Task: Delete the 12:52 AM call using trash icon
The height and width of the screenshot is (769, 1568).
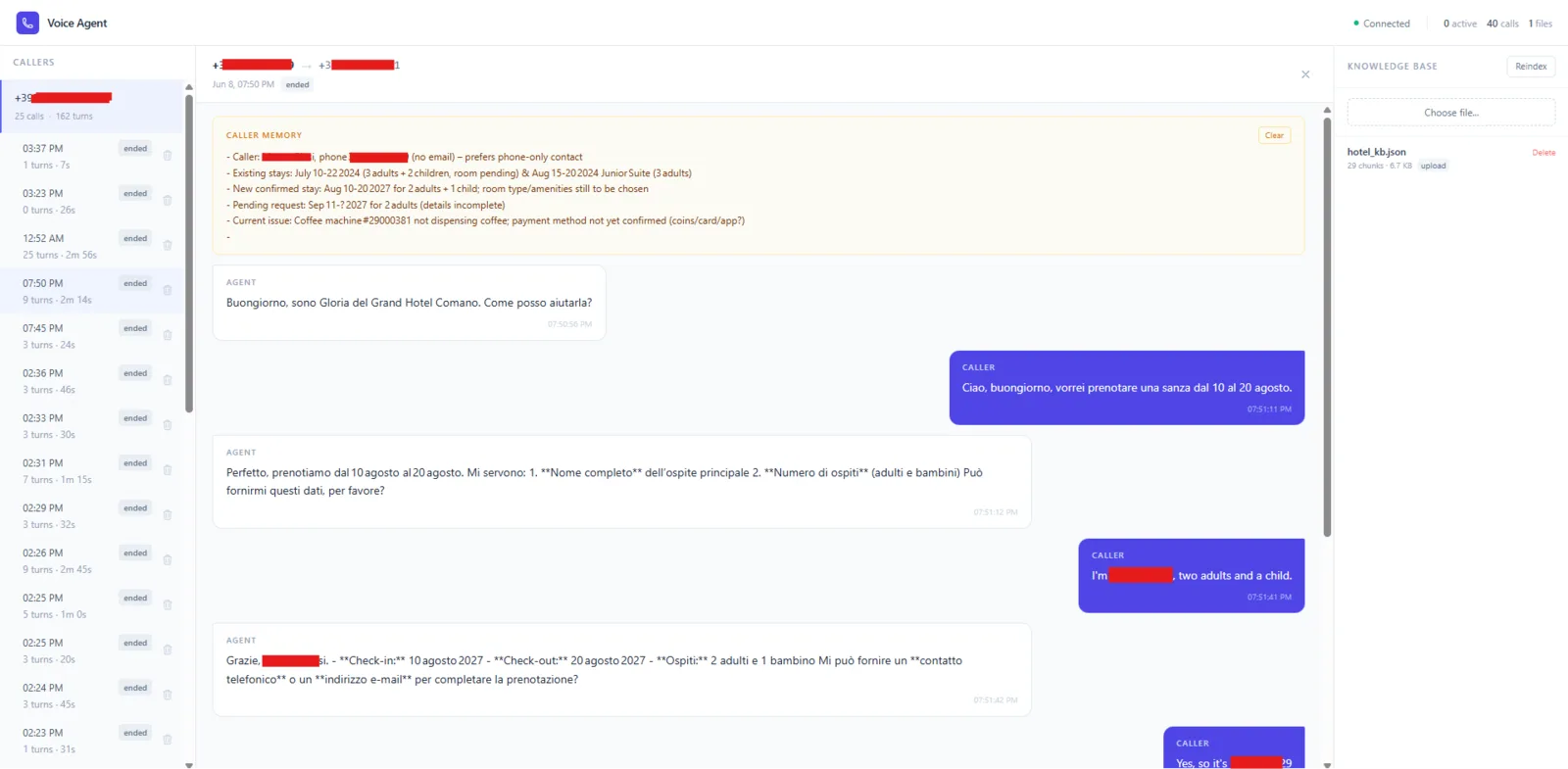Action: pos(168,246)
